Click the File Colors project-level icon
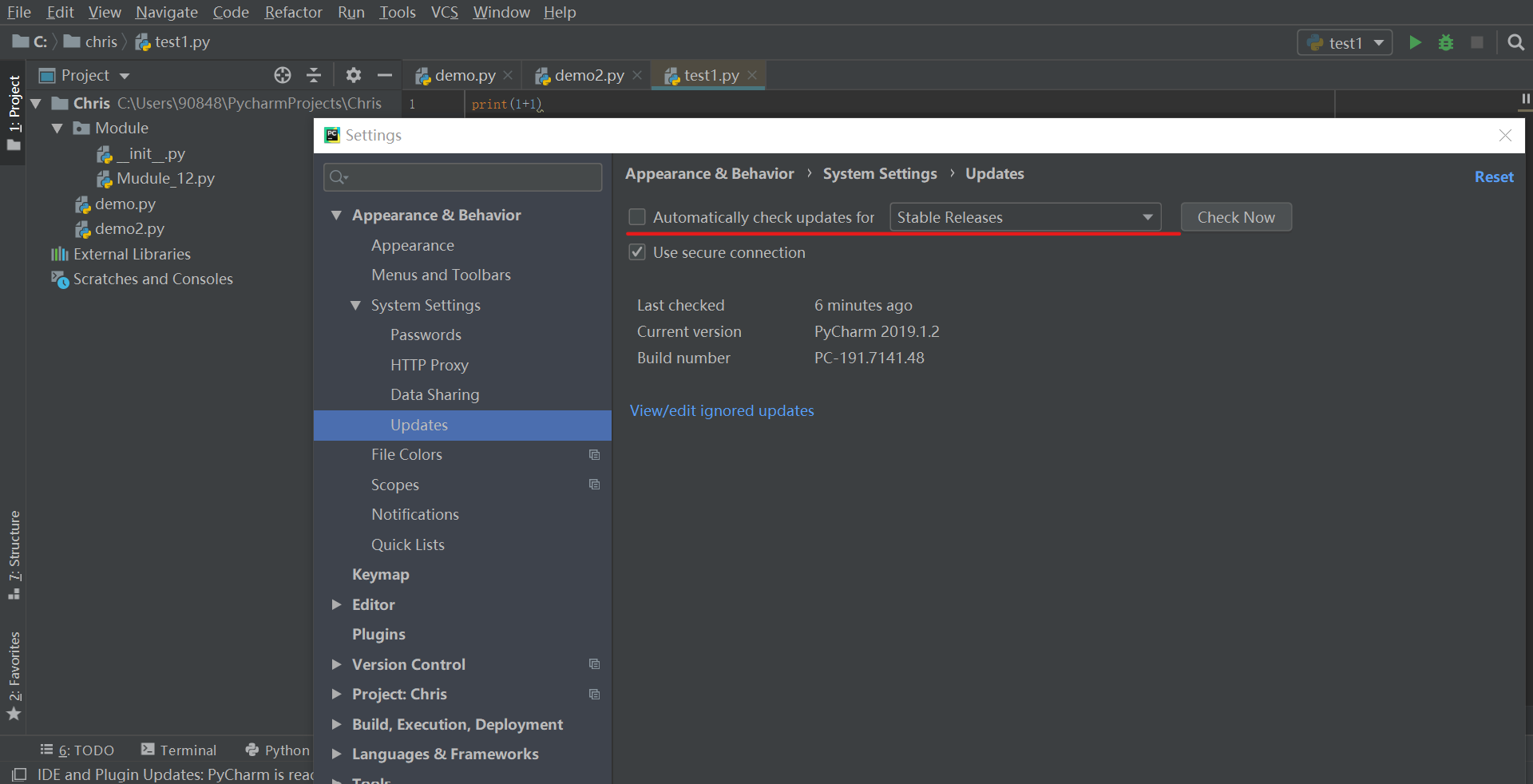The image size is (1533, 784). click(594, 454)
